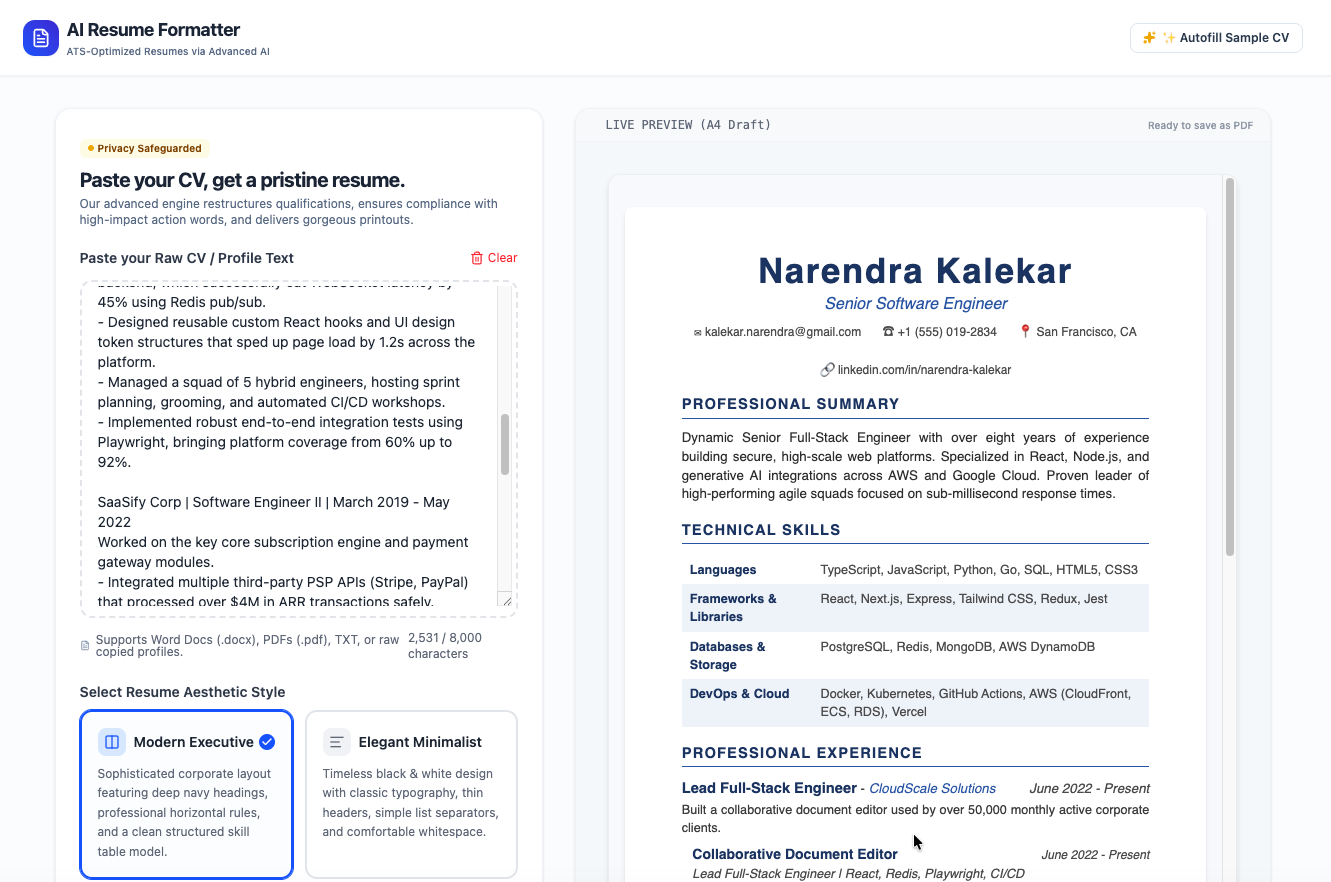Click the Ready to save as PDF label

coord(1200,126)
